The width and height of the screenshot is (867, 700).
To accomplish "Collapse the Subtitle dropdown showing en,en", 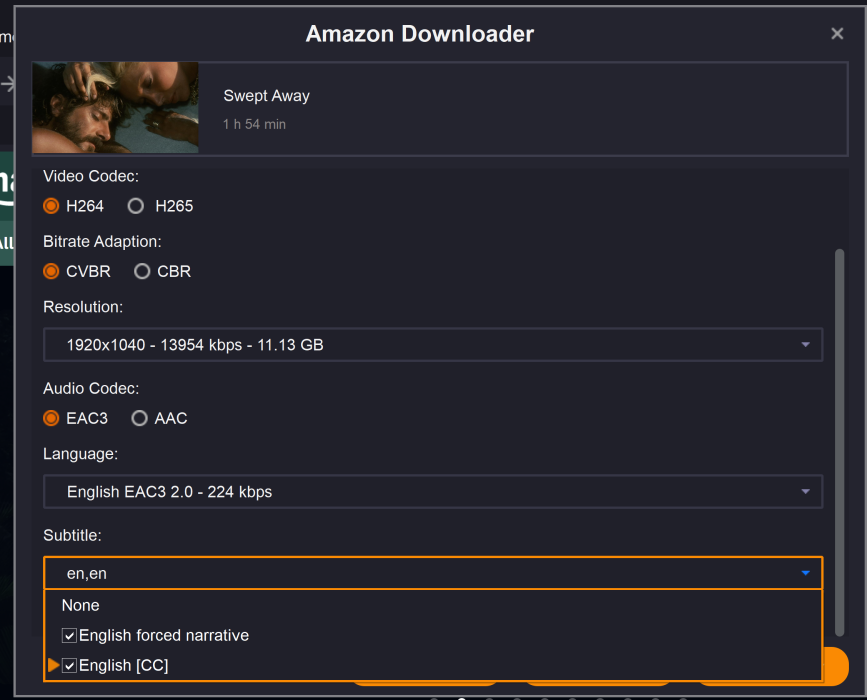I will click(x=805, y=573).
